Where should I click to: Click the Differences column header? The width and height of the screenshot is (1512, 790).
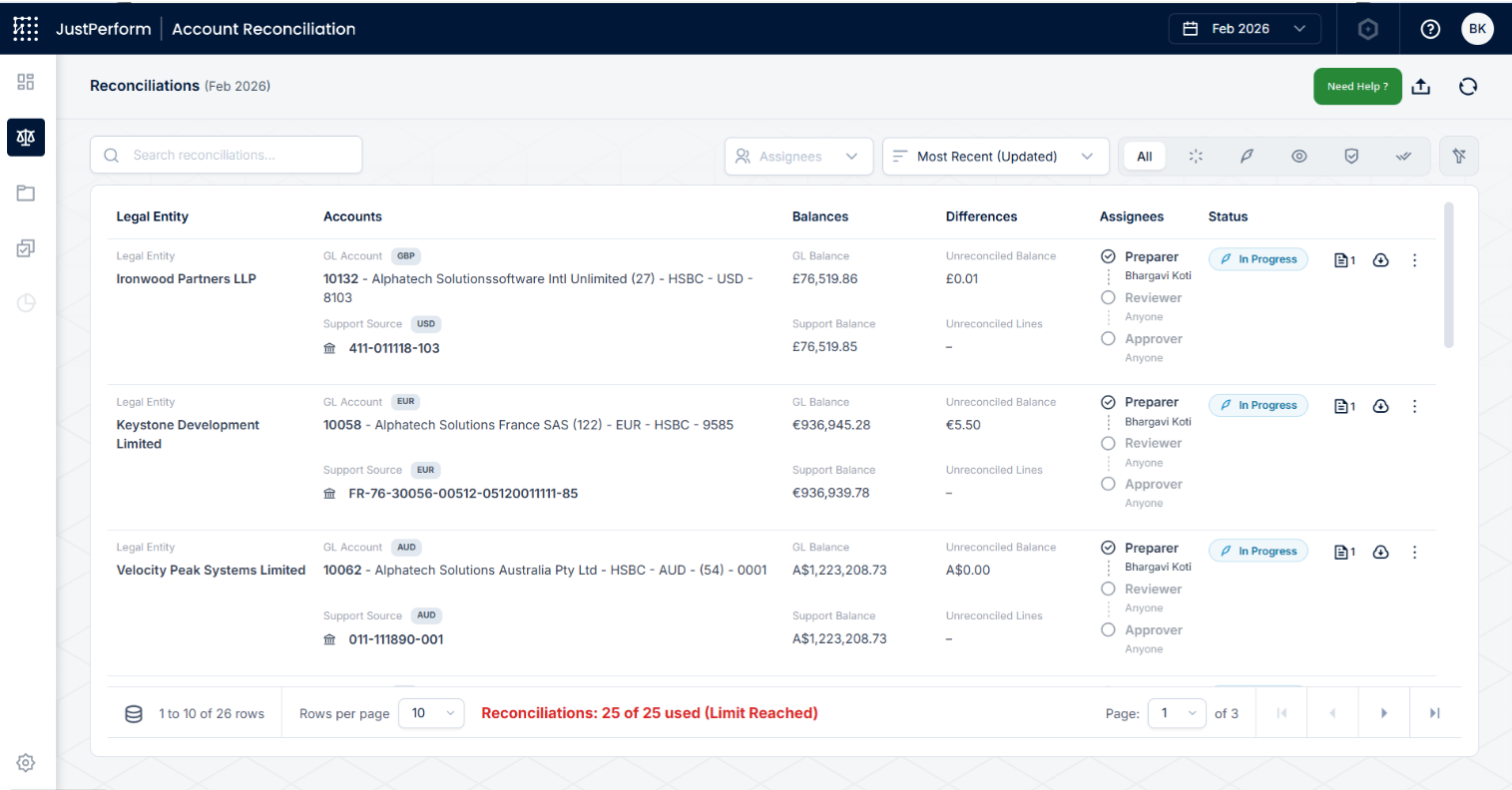(982, 216)
